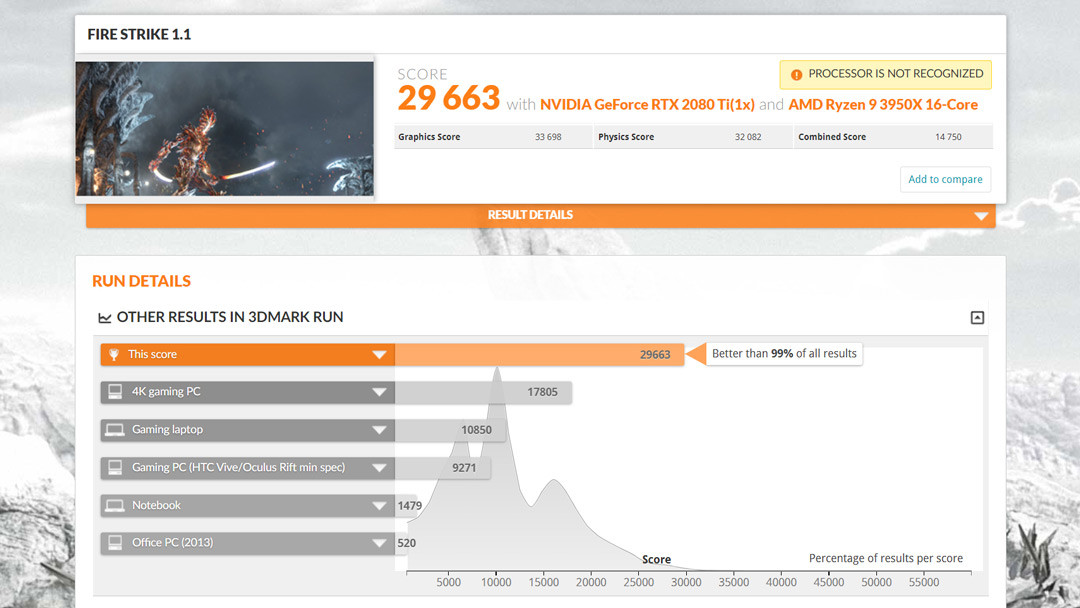Viewport: 1080px width, 608px height.
Task: Select the RUN DETAILS heading
Action: [141, 281]
